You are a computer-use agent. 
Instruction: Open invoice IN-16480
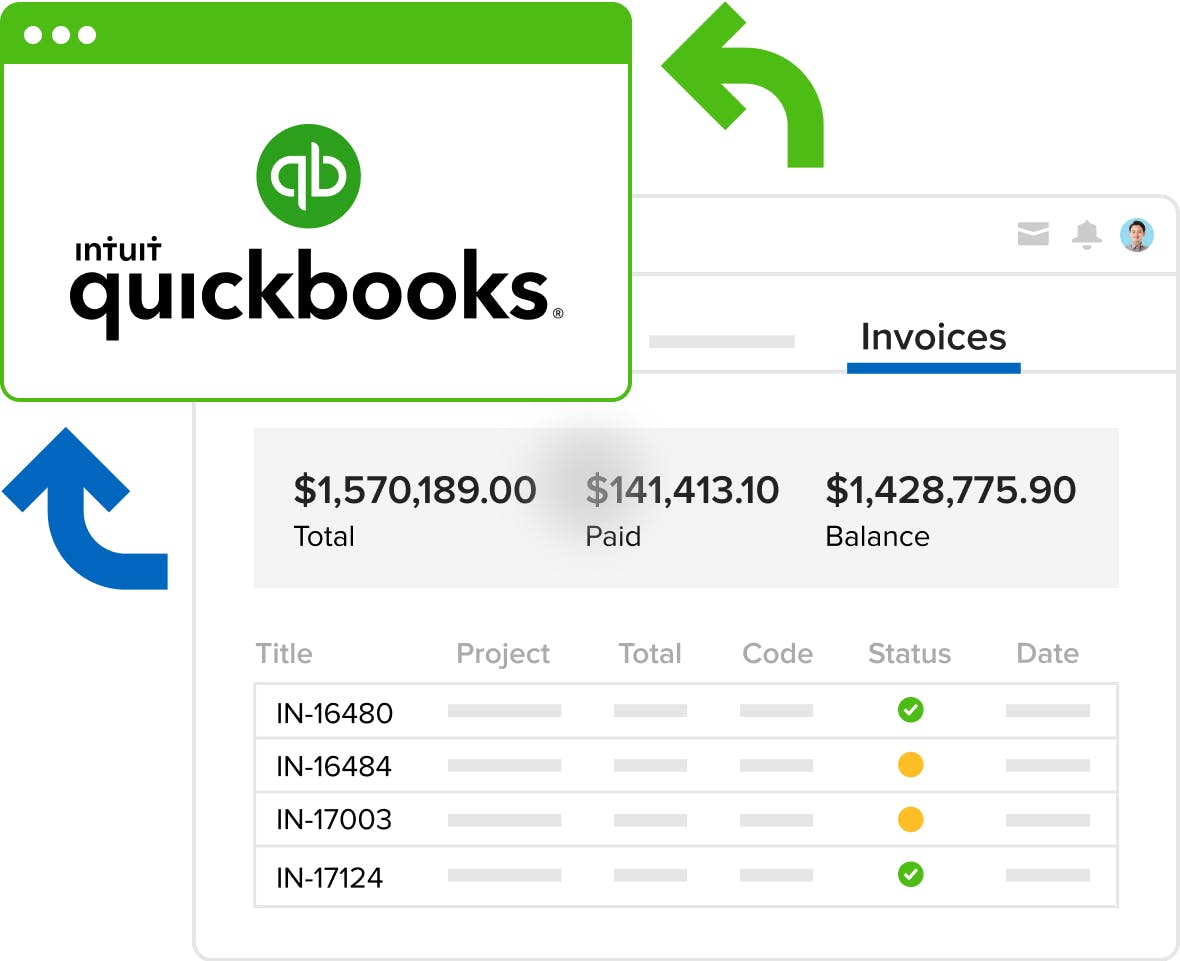334,713
